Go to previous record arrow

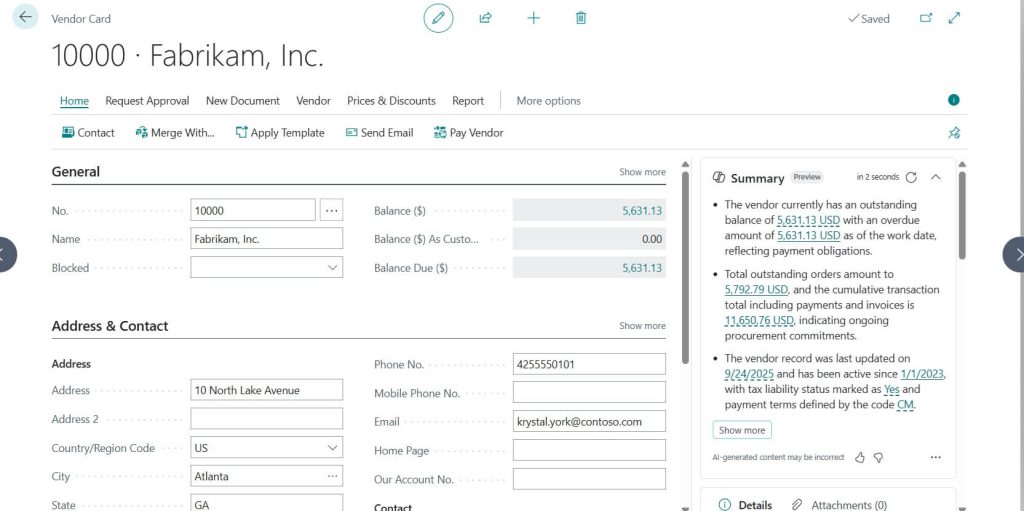coord(5,254)
